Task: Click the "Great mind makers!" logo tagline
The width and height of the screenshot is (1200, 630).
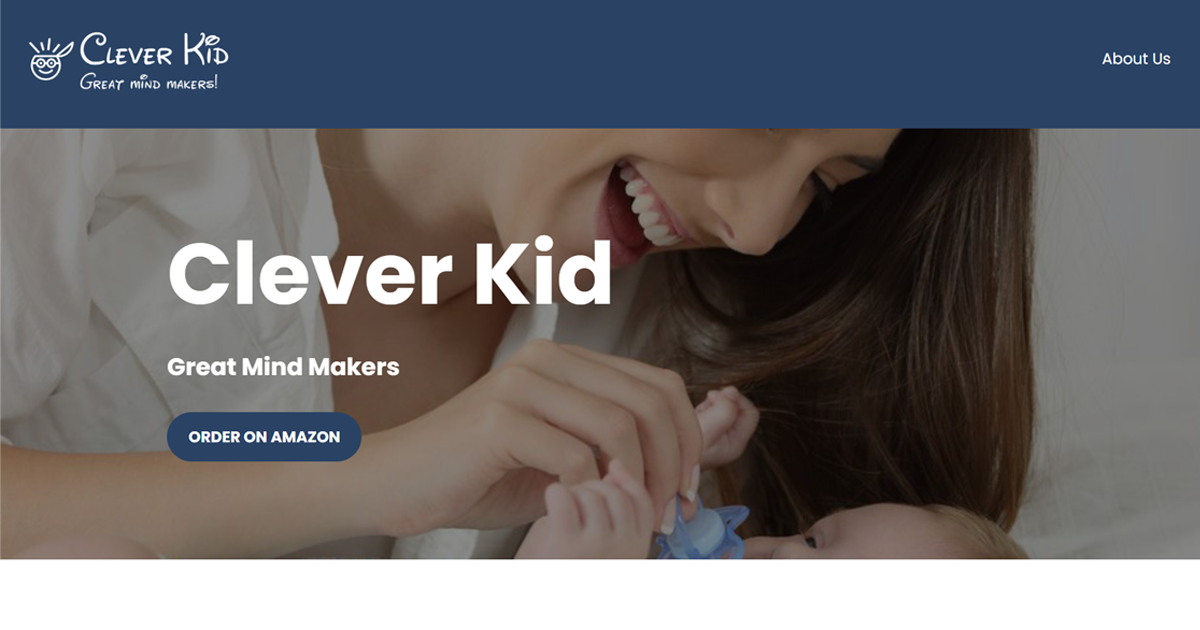Action: tap(148, 83)
